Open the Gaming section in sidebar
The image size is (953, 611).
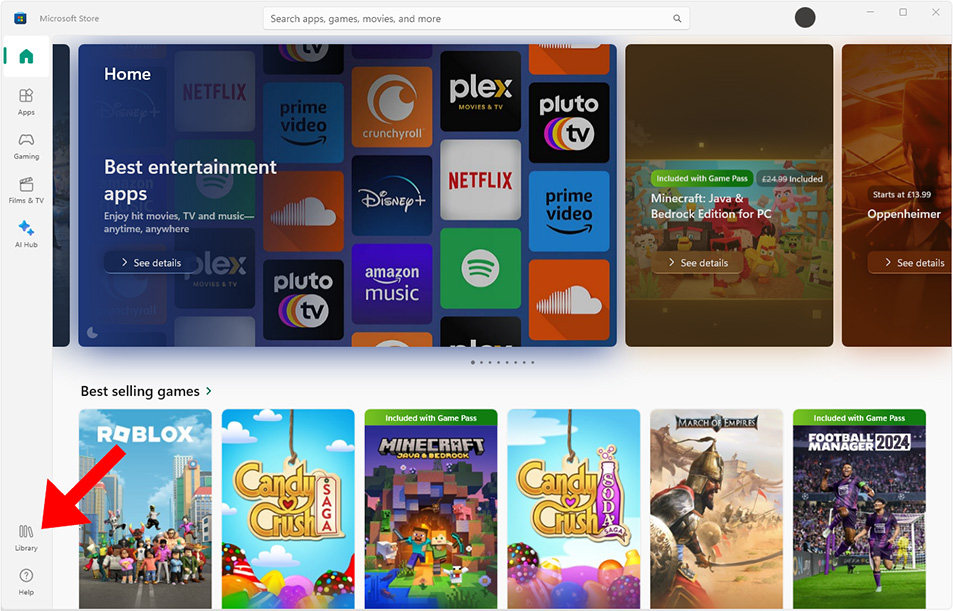(x=26, y=146)
